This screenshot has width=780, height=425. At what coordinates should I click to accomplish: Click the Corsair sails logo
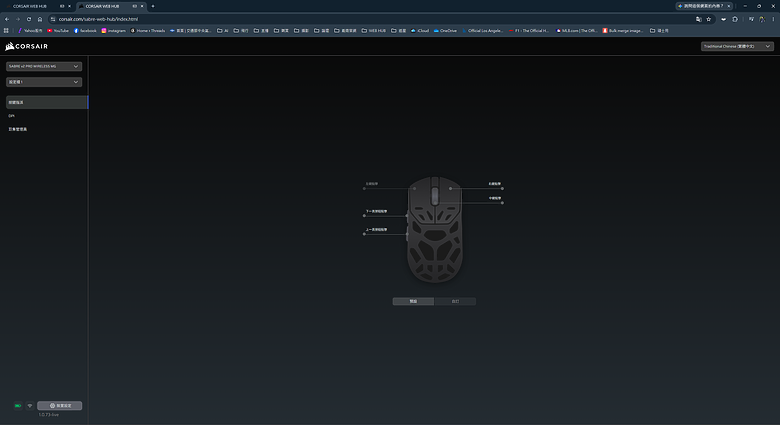(9, 46)
